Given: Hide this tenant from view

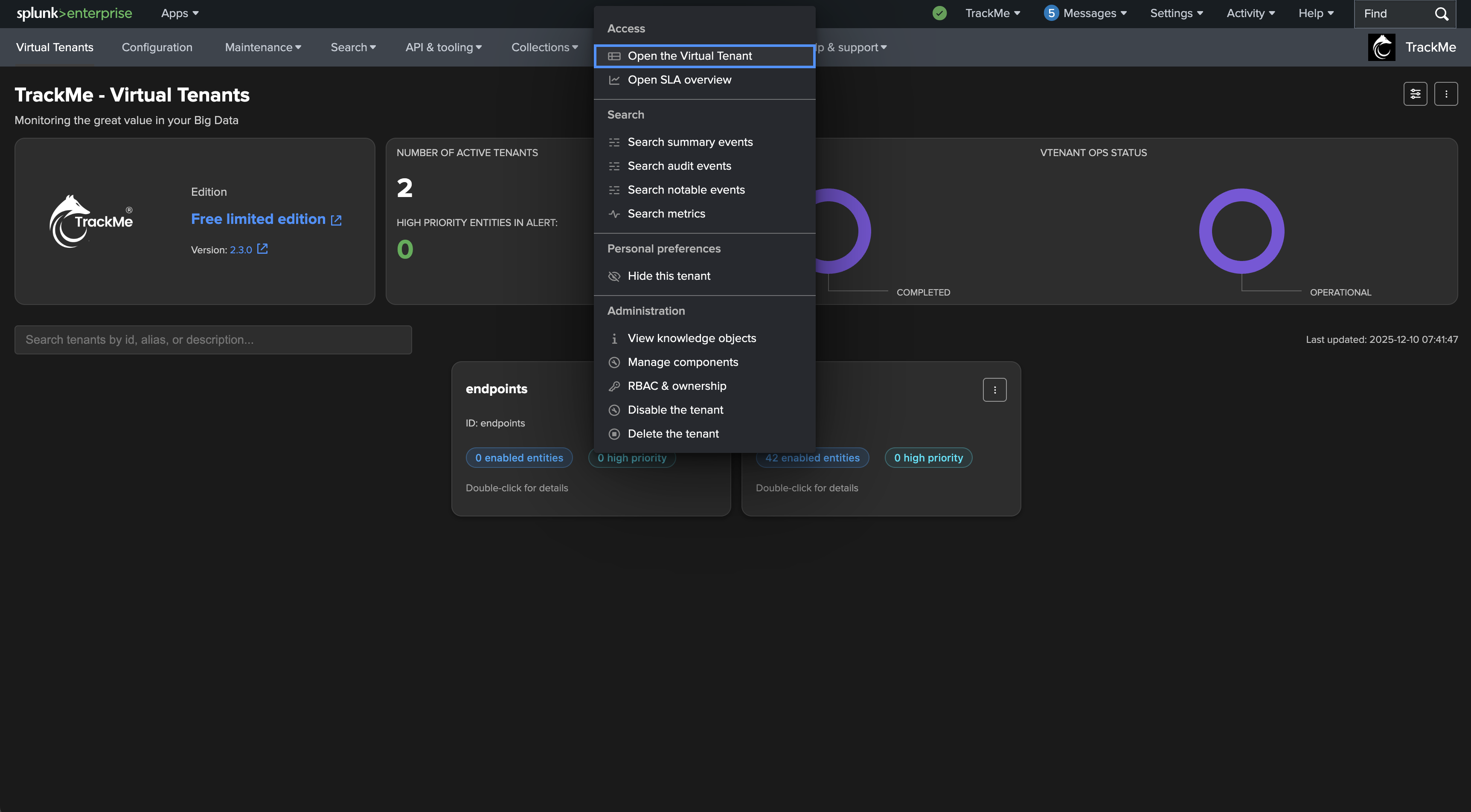Looking at the screenshot, I should [x=669, y=276].
